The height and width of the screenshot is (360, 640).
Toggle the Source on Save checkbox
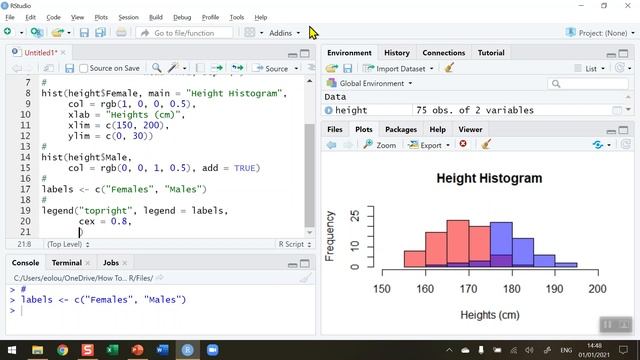[84, 68]
